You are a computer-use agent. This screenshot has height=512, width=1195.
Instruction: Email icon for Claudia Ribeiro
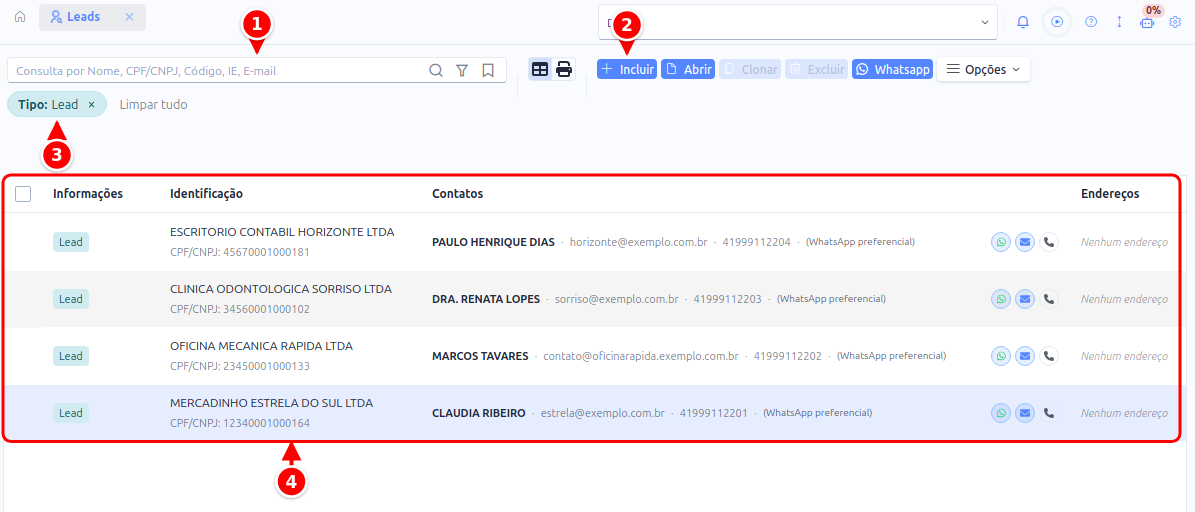pos(1025,413)
